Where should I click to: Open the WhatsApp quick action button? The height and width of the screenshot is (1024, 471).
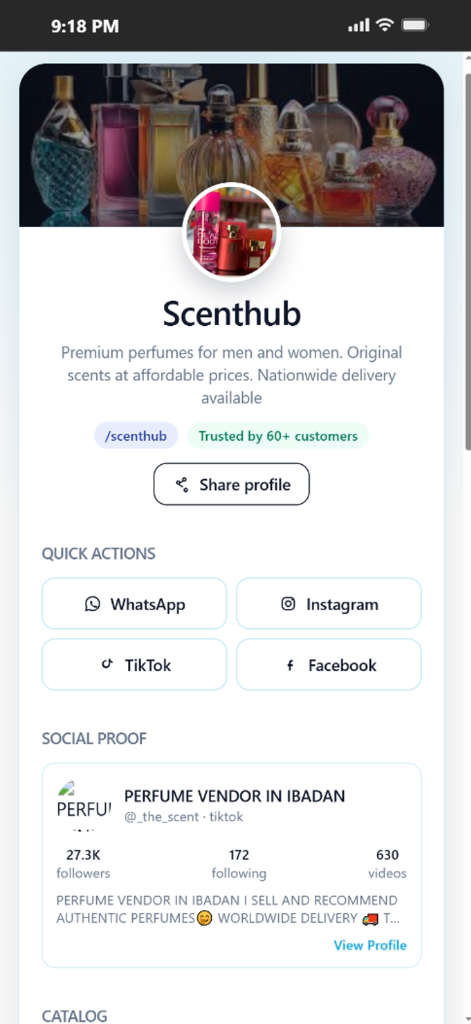[135, 603]
